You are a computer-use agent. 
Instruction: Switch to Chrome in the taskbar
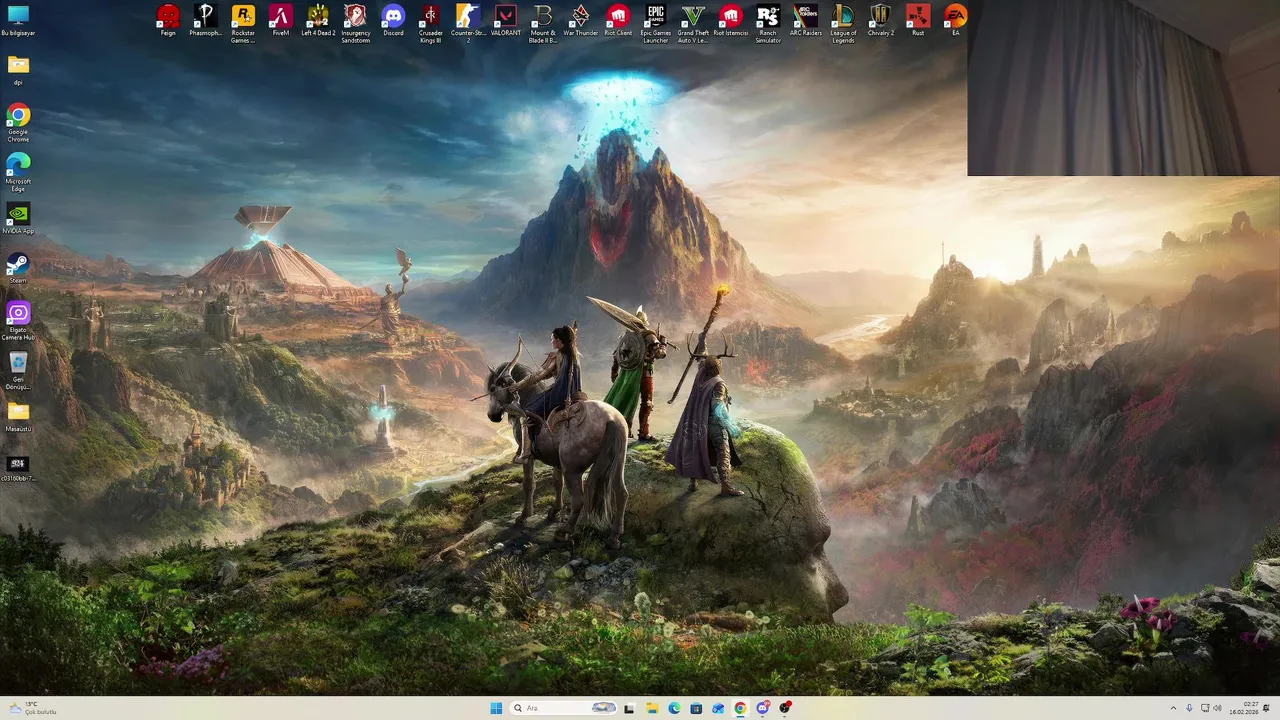point(740,708)
